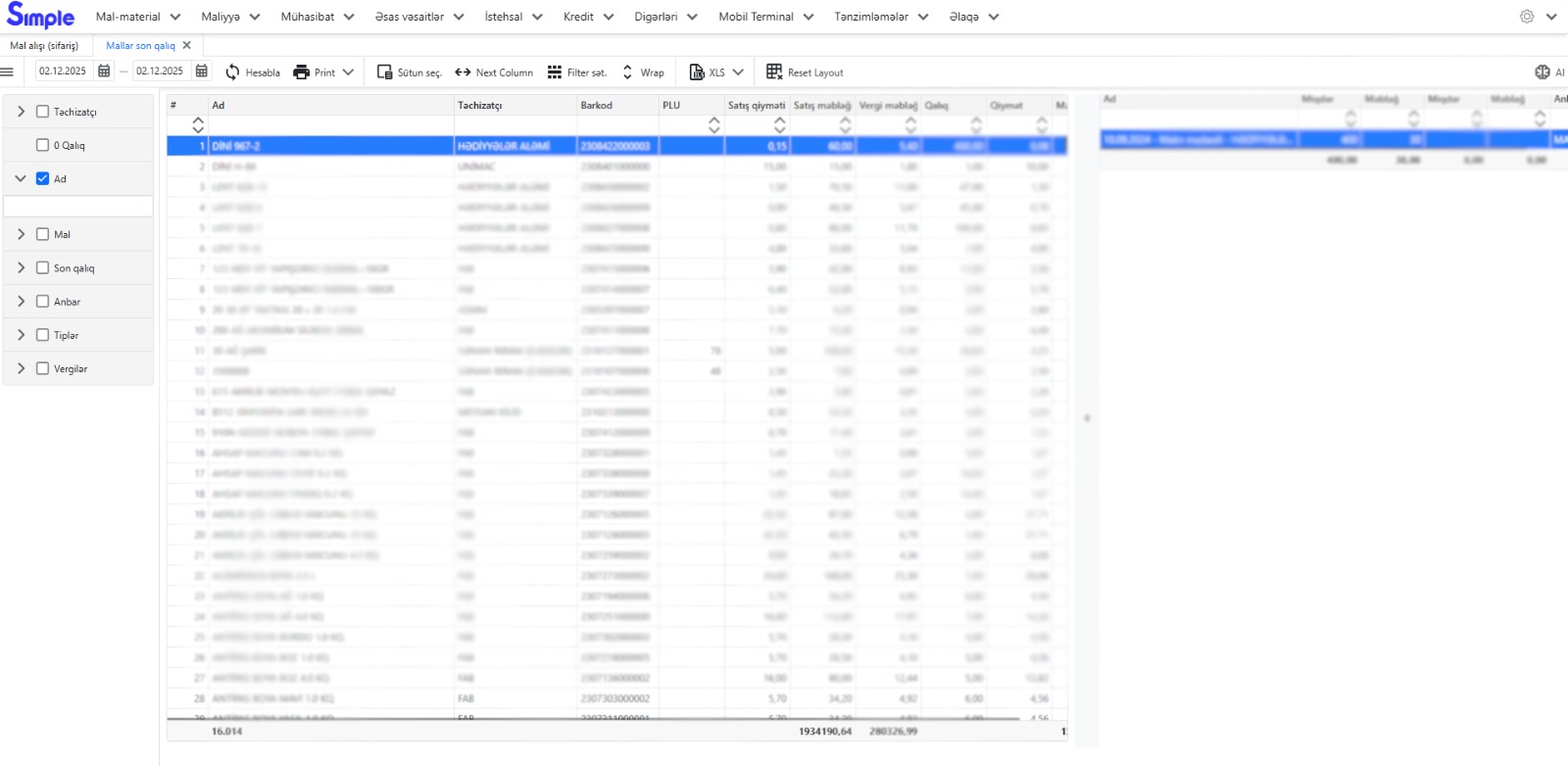This screenshot has width=1568, height=766.
Task: Close the Mallar son qalıq tab
Action: (186, 45)
